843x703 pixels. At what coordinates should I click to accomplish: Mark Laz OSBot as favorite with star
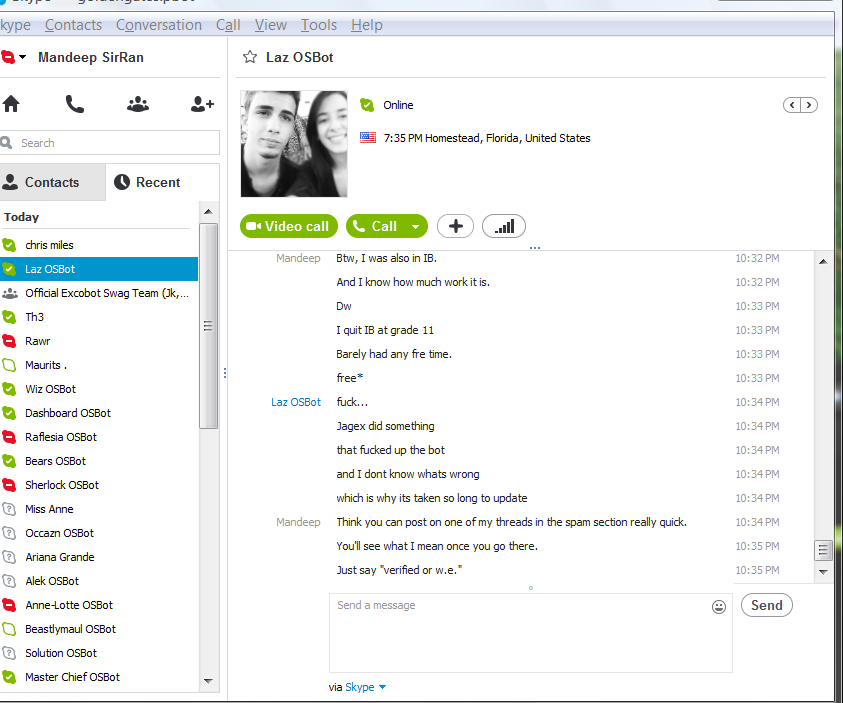[x=249, y=57]
